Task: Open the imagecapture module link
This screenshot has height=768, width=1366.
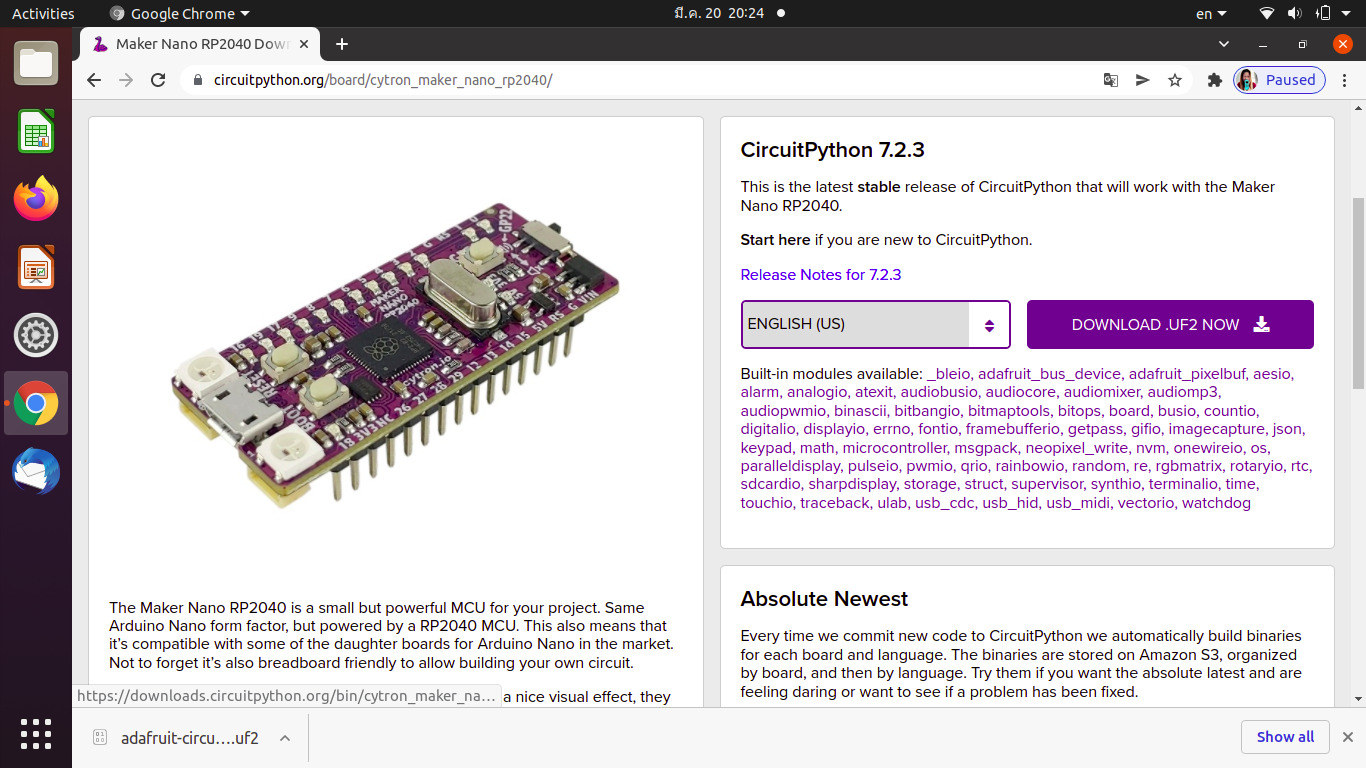Action: 1216,428
